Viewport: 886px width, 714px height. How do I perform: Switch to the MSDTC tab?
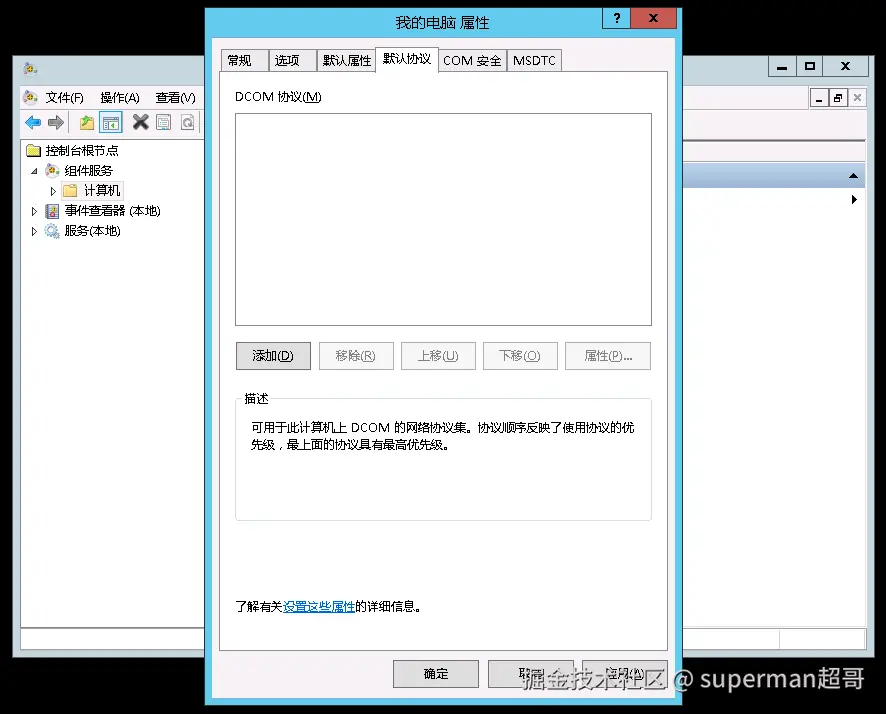coord(534,60)
